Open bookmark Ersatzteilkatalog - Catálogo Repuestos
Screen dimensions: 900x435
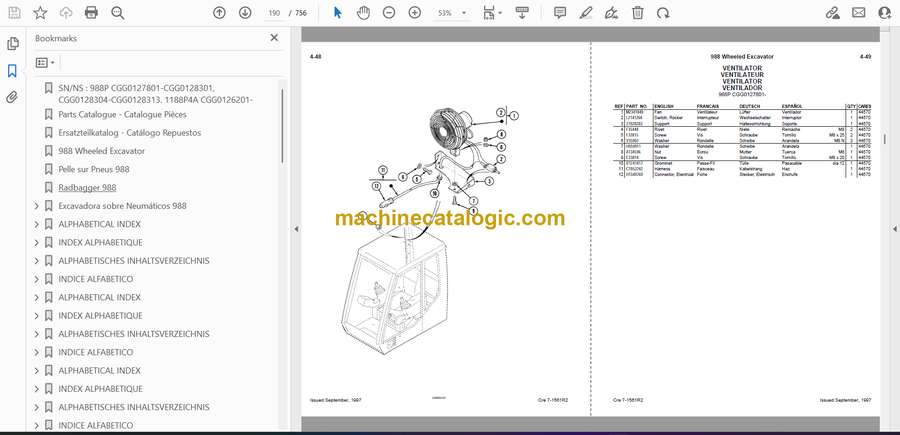tap(130, 133)
